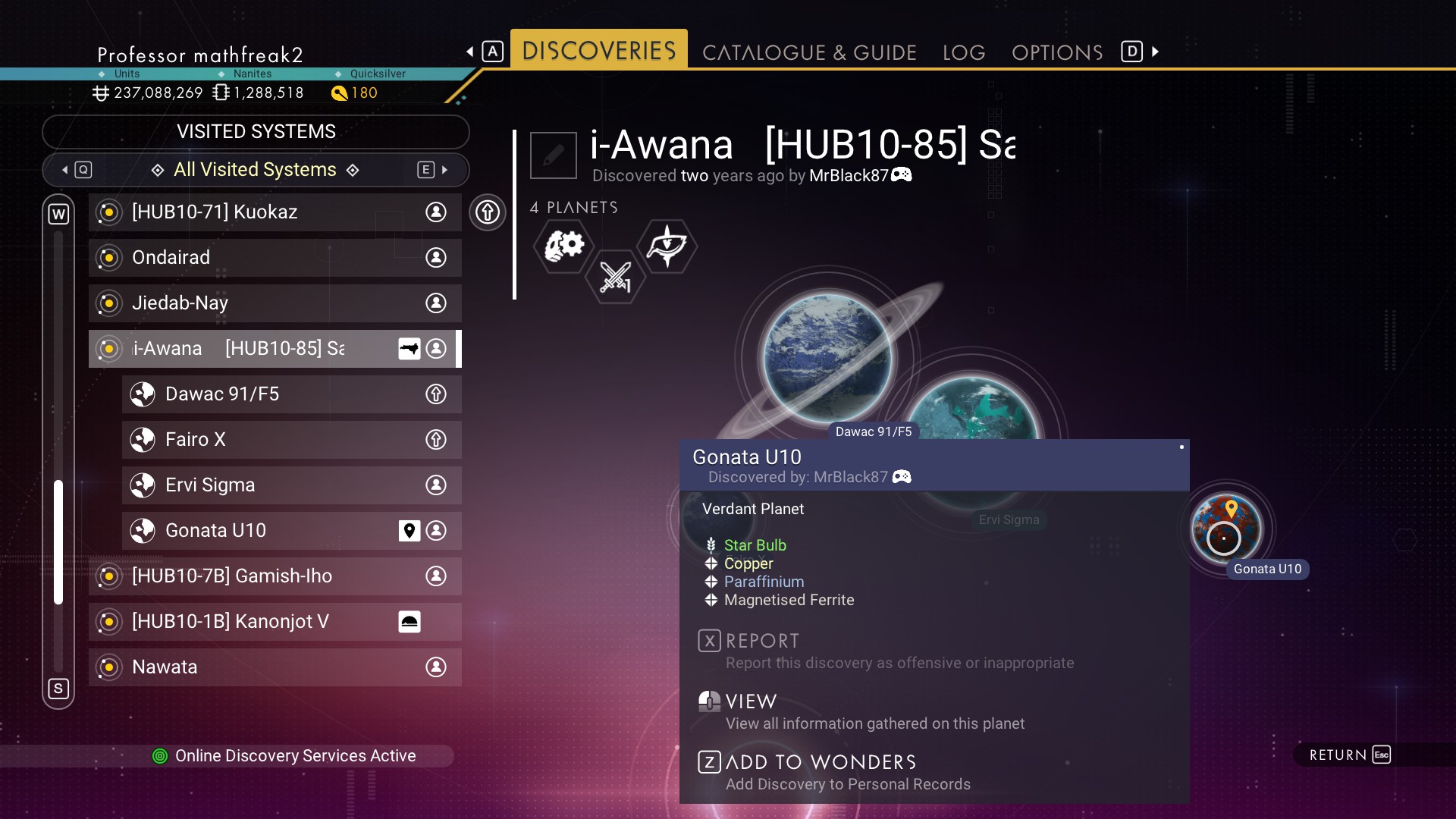The width and height of the screenshot is (1456, 819).
Task: Open the Log tab
Action: [964, 52]
